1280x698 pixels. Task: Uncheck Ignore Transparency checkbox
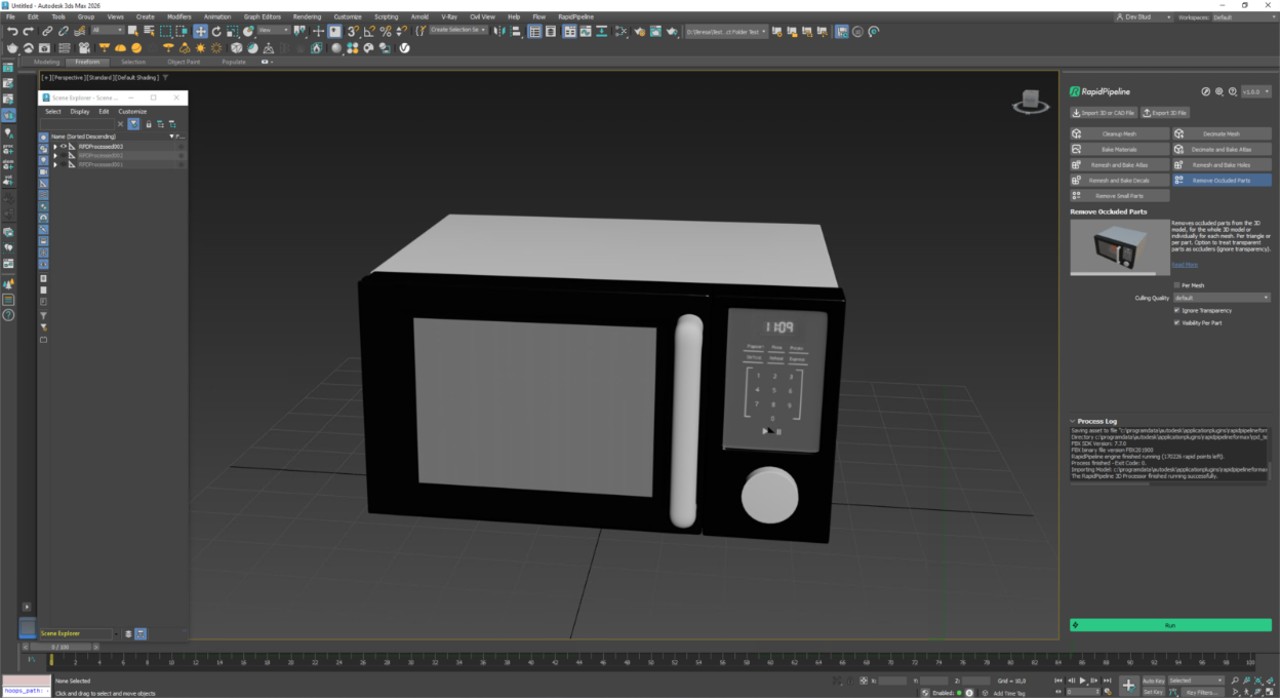[x=1177, y=310]
